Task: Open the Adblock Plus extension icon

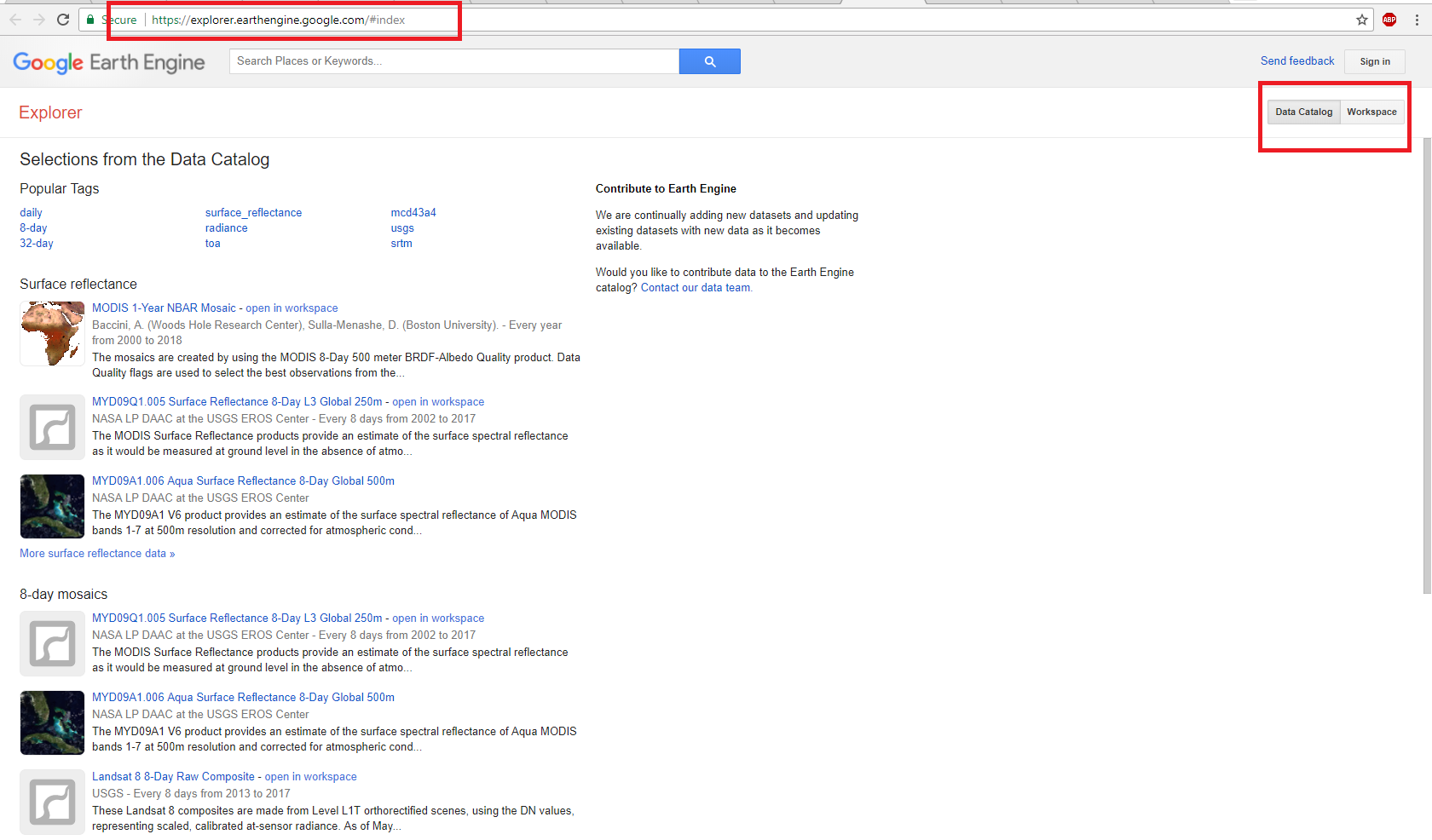Action: point(1389,20)
